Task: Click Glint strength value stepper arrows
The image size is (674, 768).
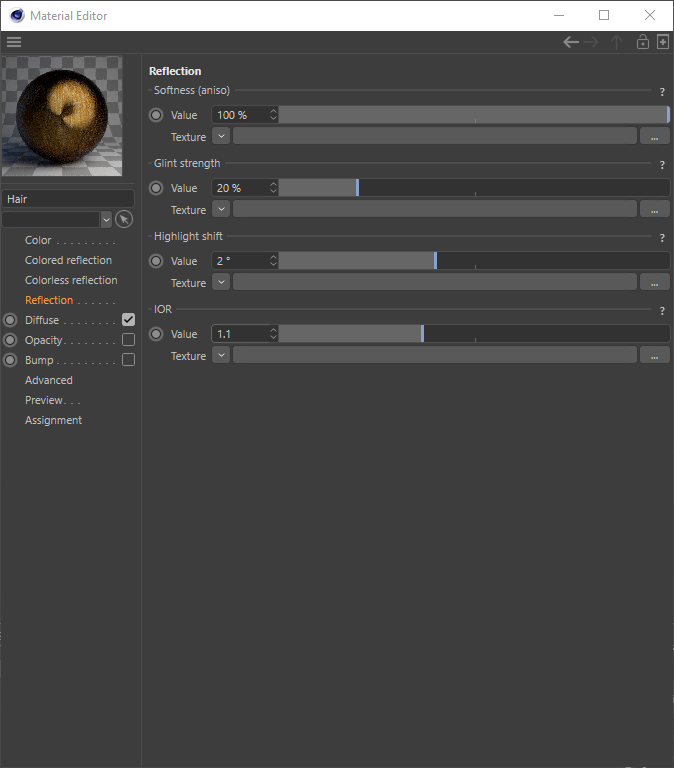Action: (273, 188)
